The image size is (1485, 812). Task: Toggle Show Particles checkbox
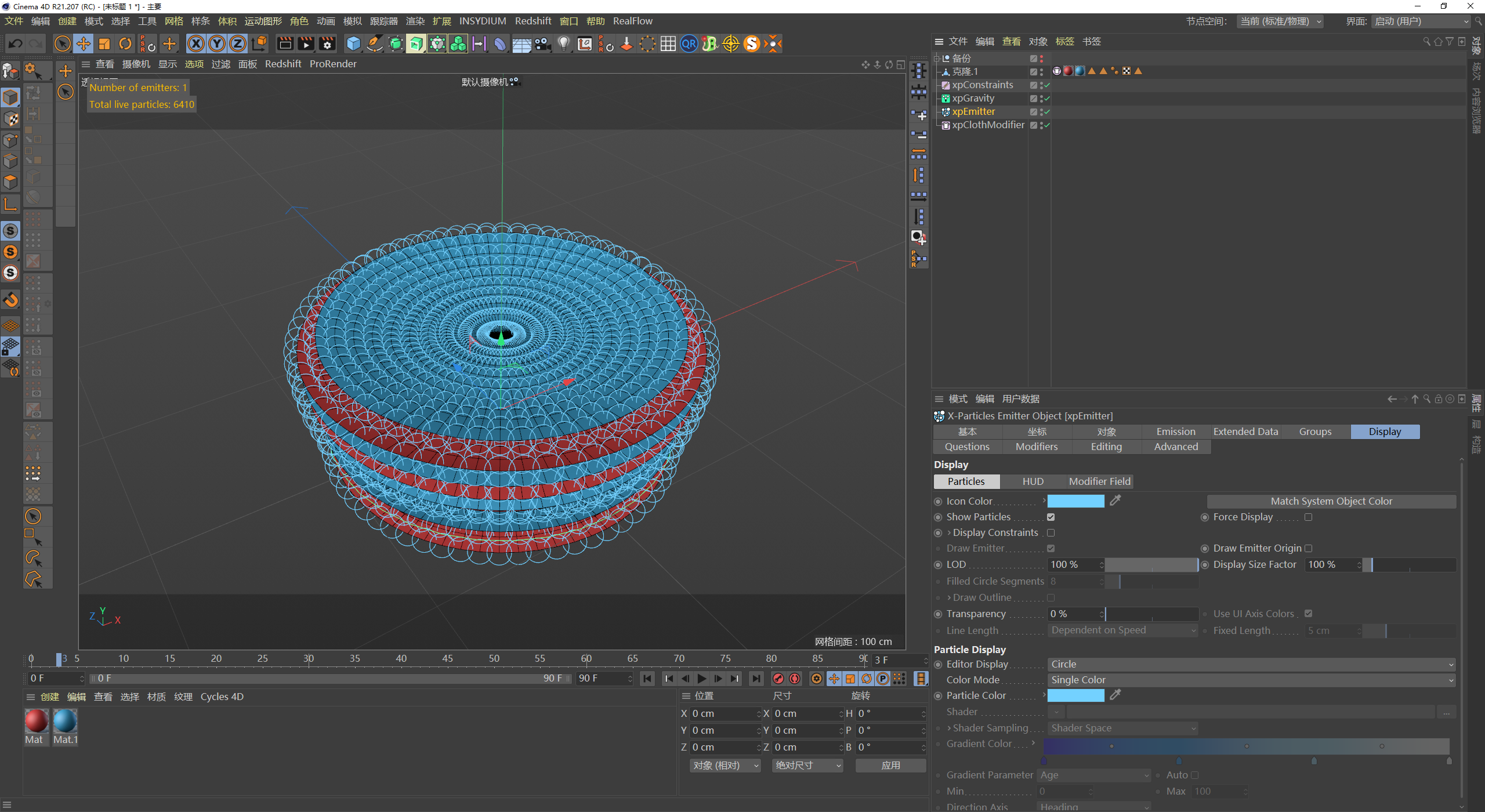click(1051, 517)
